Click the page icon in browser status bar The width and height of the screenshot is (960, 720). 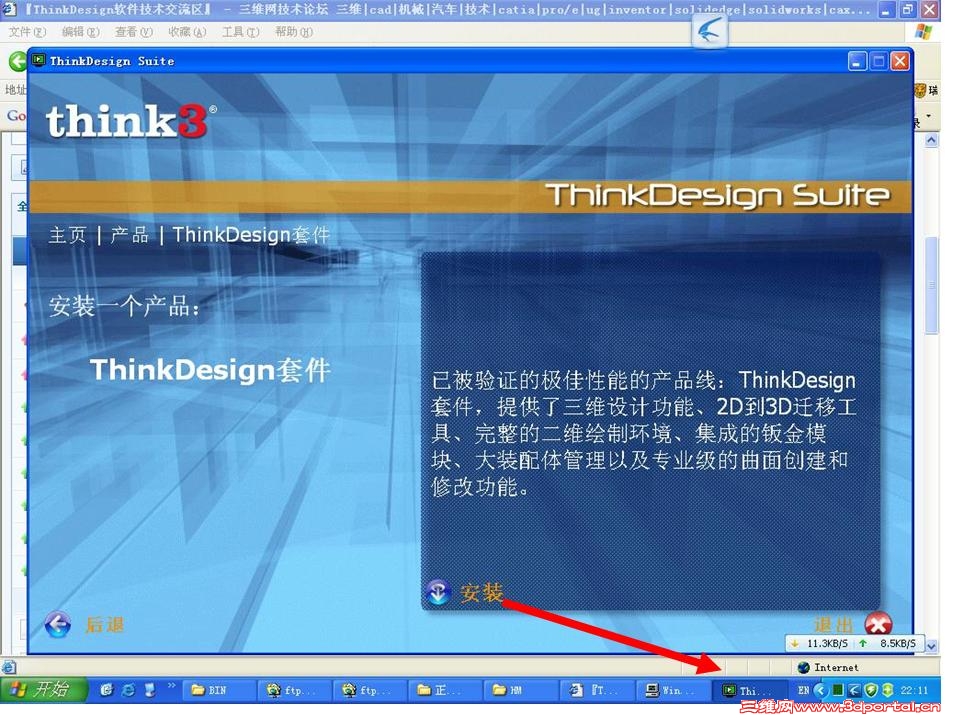9,667
